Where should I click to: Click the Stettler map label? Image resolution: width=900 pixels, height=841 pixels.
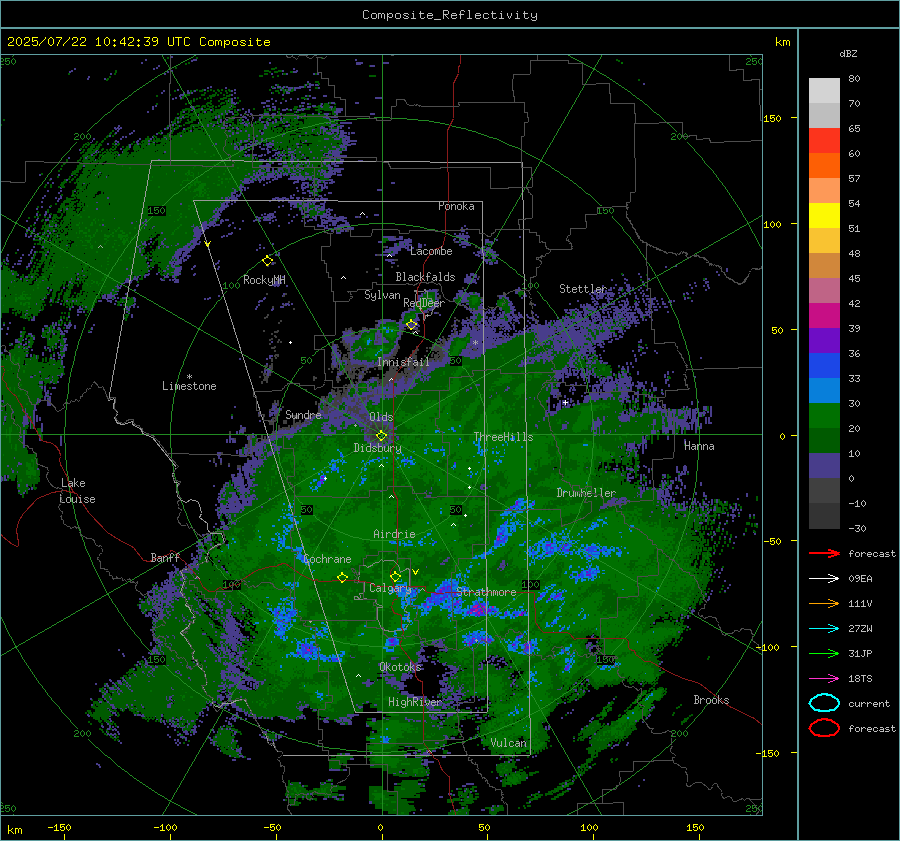(x=583, y=289)
